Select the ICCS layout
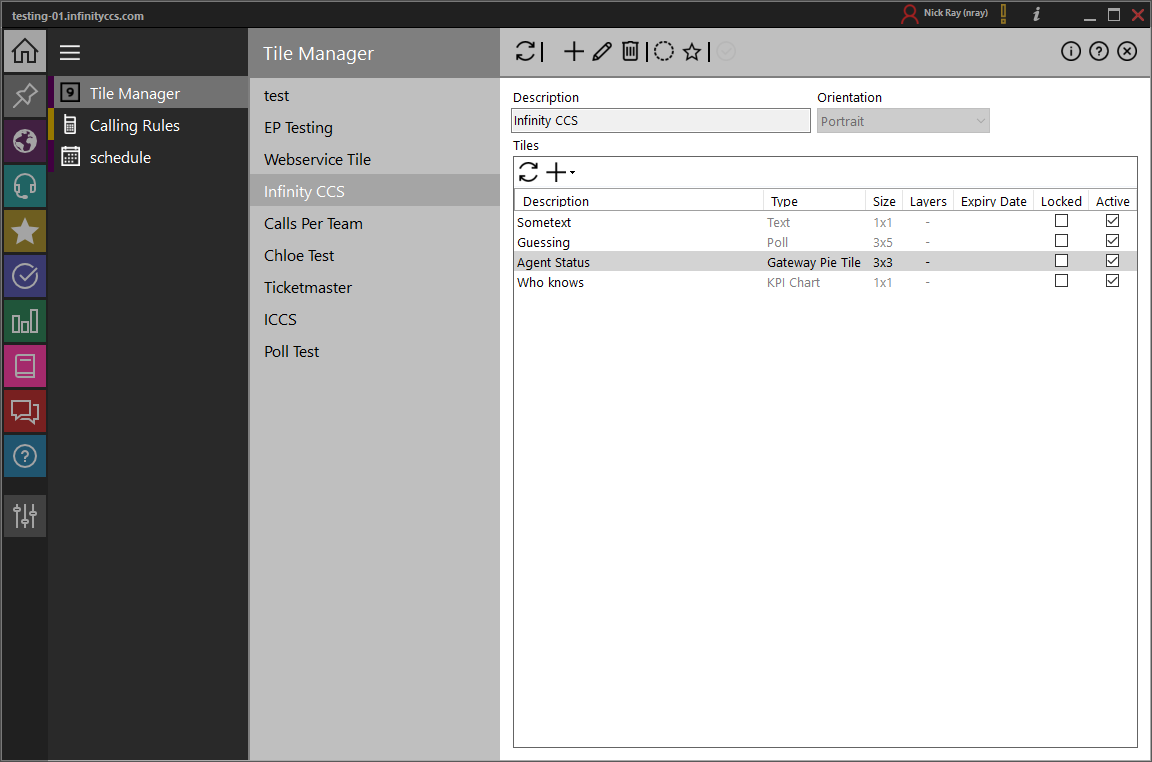This screenshot has width=1152, height=762. pyautogui.click(x=375, y=319)
